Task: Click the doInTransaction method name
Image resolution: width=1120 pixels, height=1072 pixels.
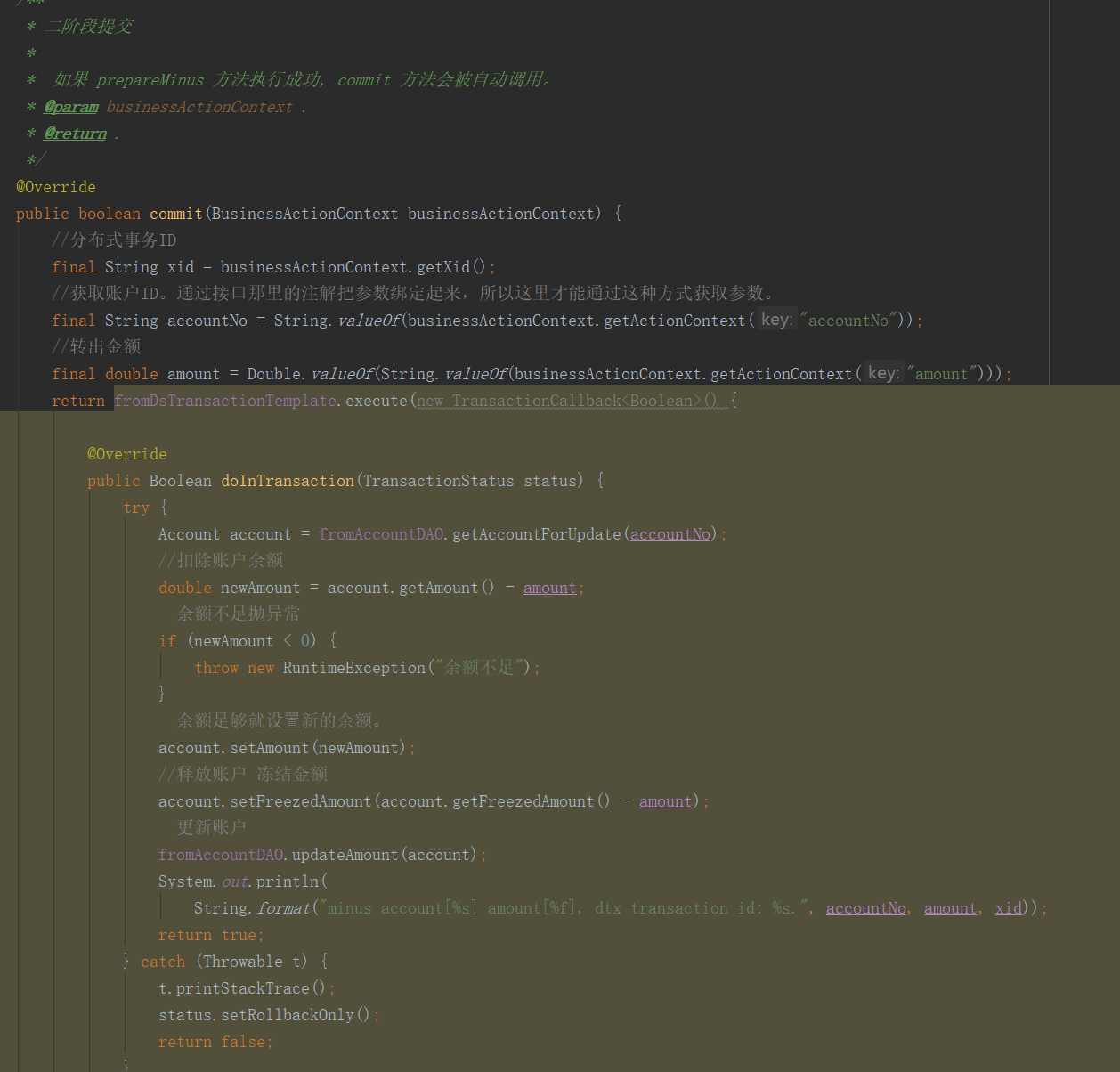Action: (x=288, y=481)
